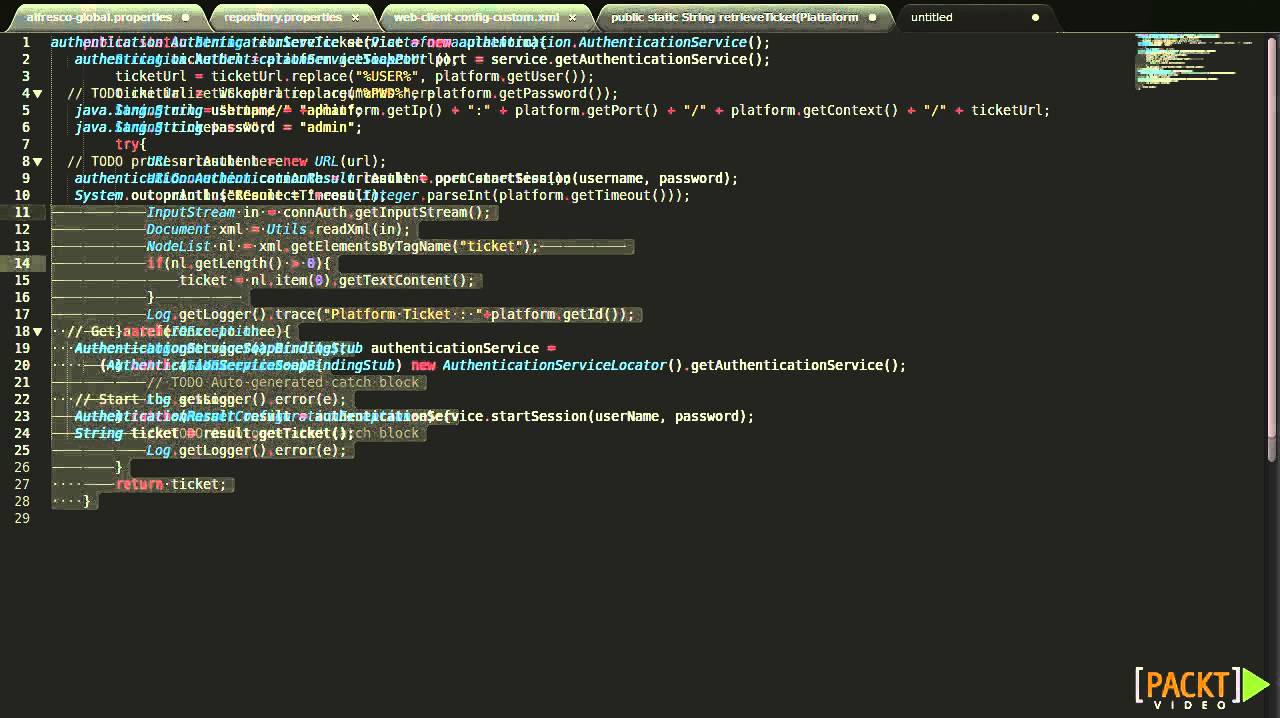The width and height of the screenshot is (1280, 718).
Task: Click line number 11 in the gutter
Action: pos(24,212)
